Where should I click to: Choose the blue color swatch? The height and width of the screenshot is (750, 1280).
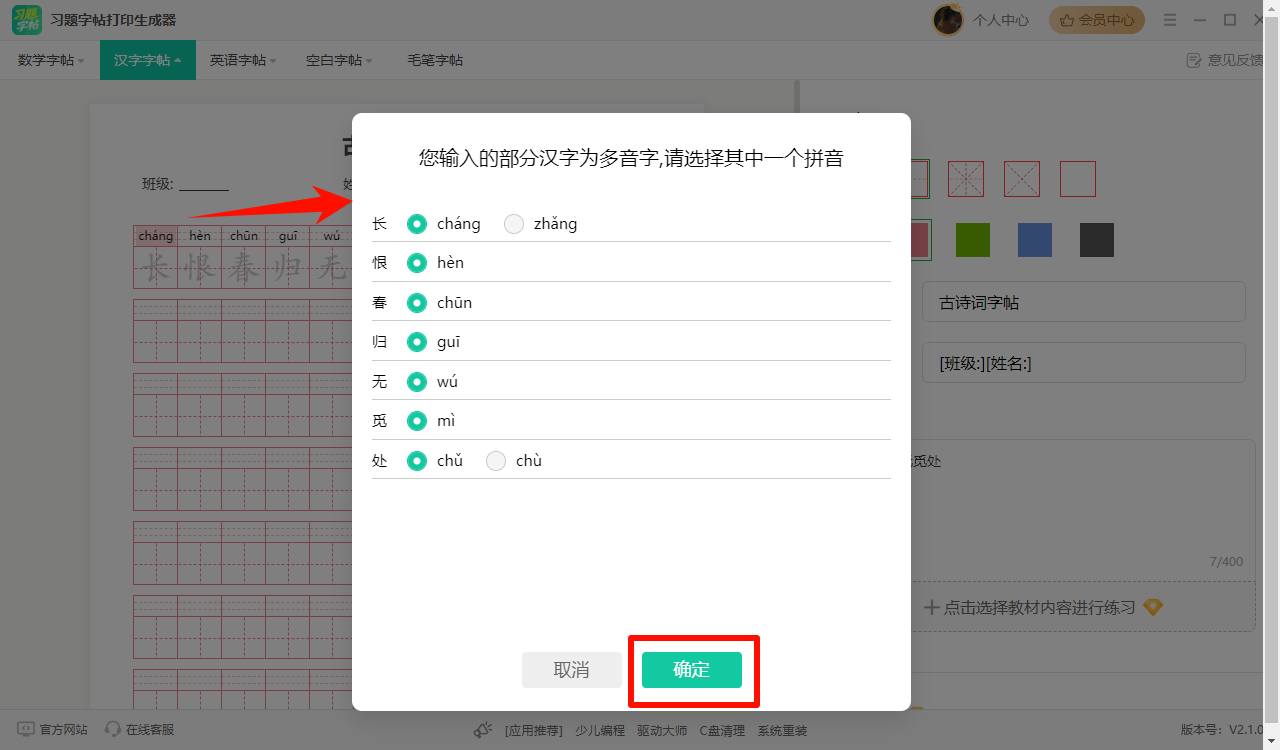(1035, 240)
